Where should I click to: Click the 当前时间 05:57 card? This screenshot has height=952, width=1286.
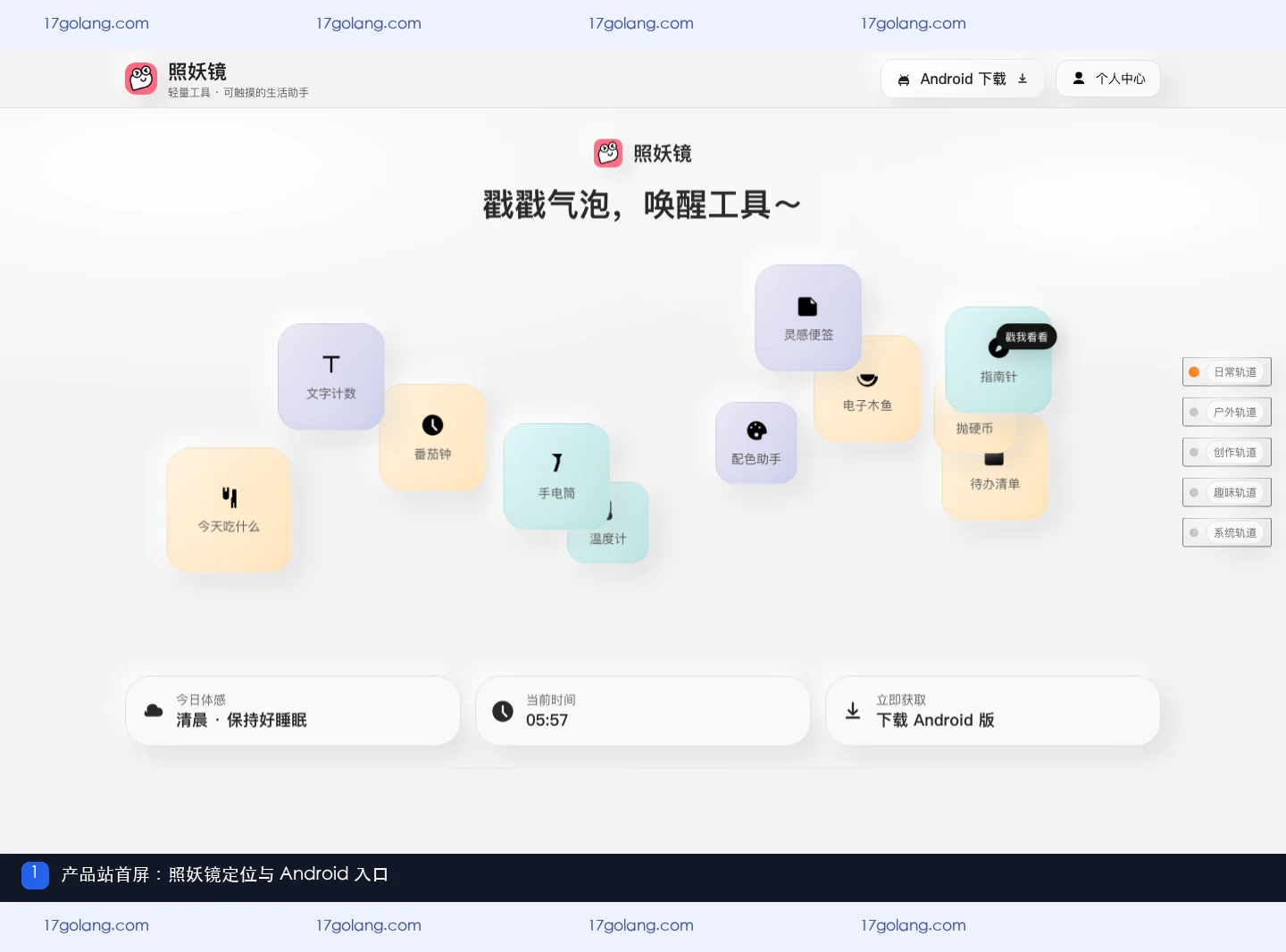coord(643,711)
